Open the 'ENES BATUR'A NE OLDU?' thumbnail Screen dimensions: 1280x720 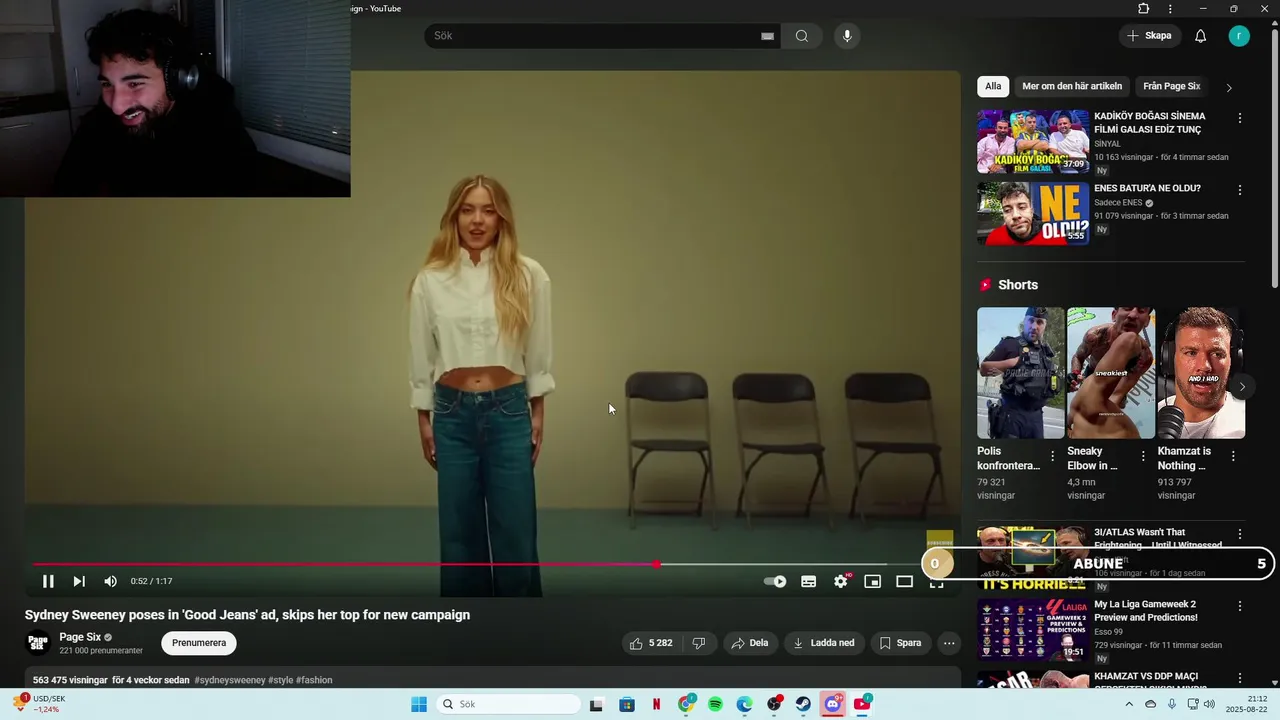pos(1033,213)
